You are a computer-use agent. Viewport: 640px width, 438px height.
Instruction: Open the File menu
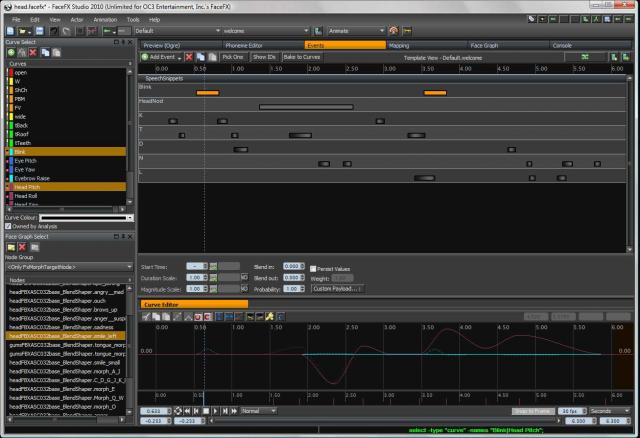16,20
